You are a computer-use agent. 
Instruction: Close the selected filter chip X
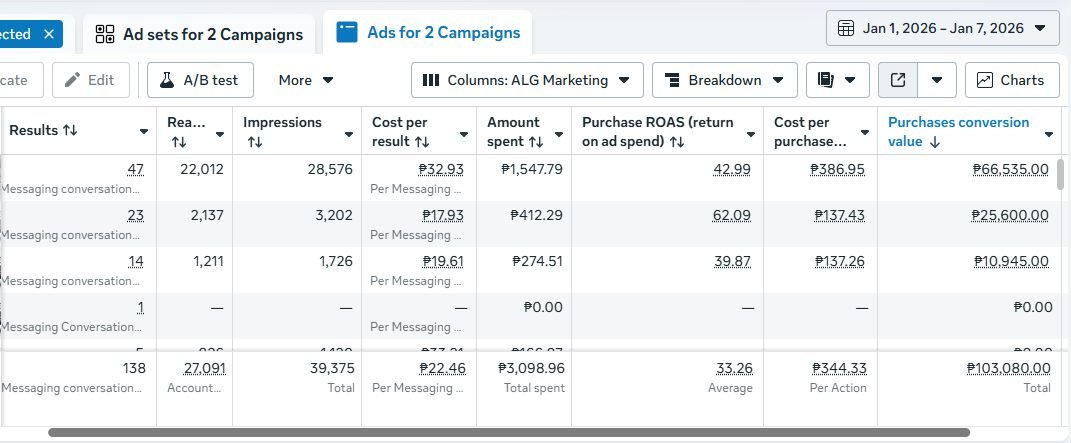(x=49, y=33)
